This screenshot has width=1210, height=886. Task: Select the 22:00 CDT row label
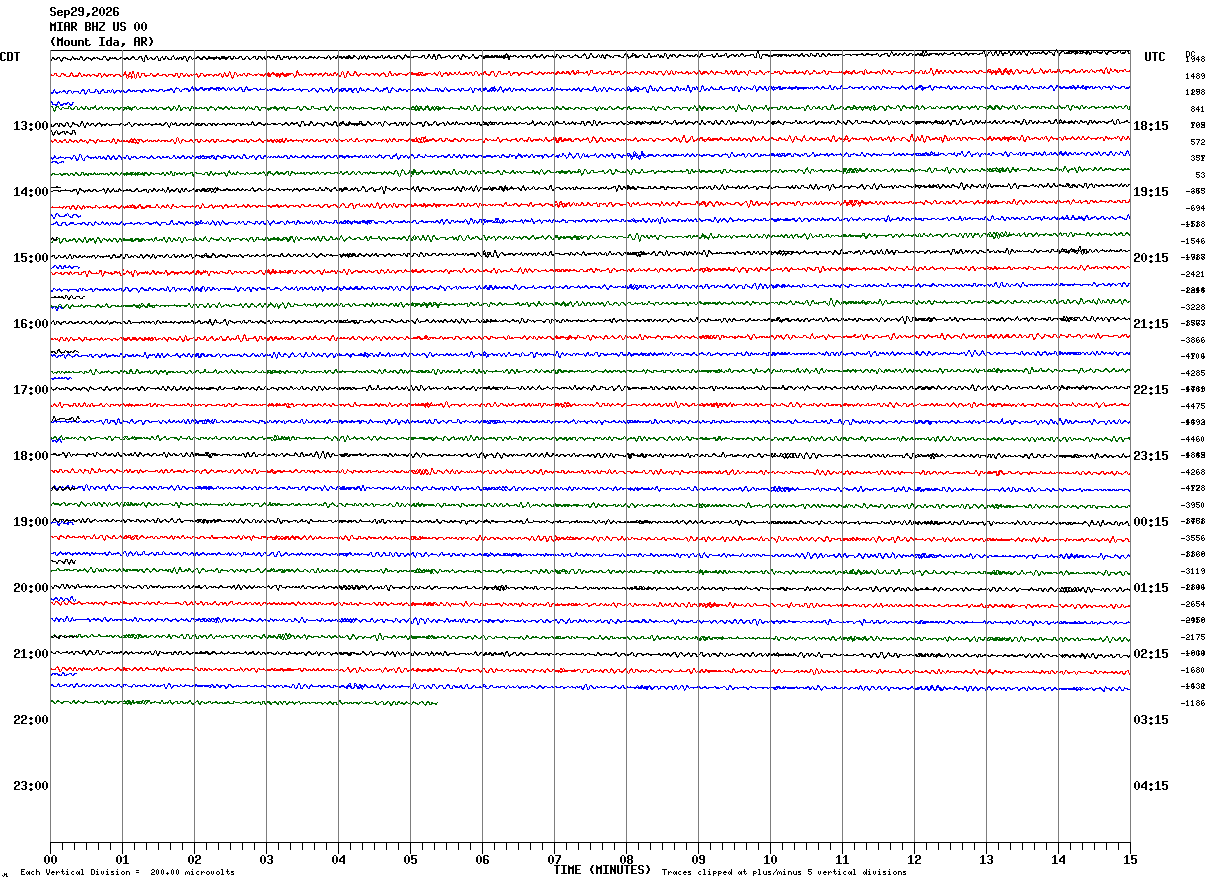[30, 720]
